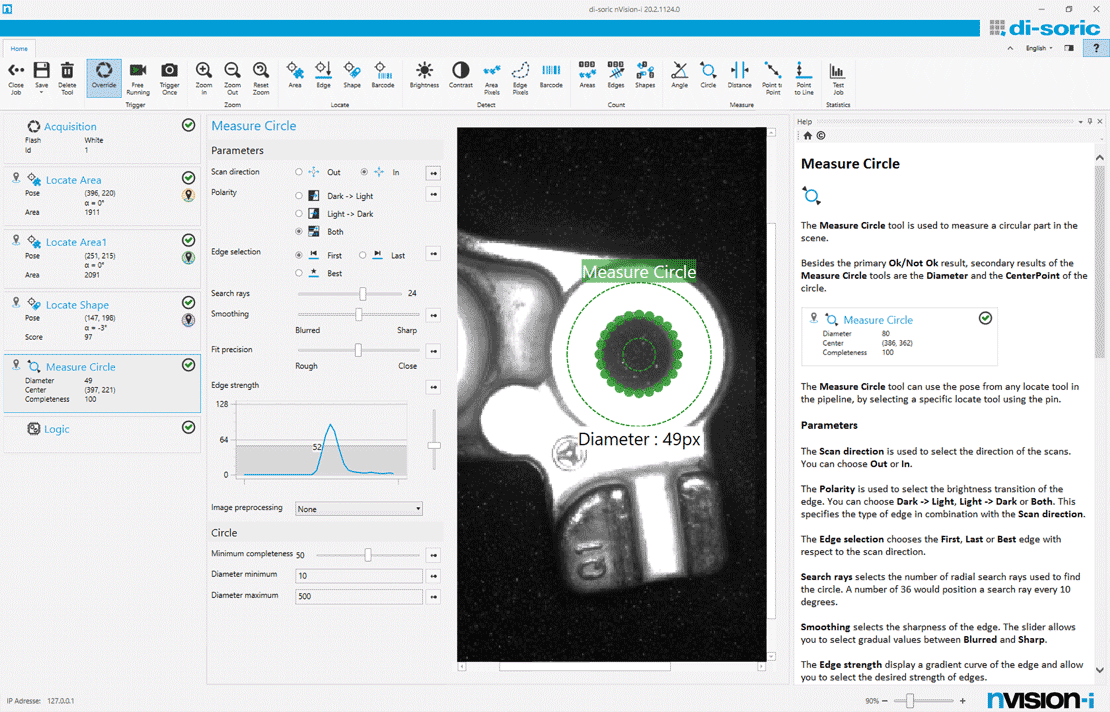
Task: Open the Image preprocessing dropdown
Action: tap(359, 509)
